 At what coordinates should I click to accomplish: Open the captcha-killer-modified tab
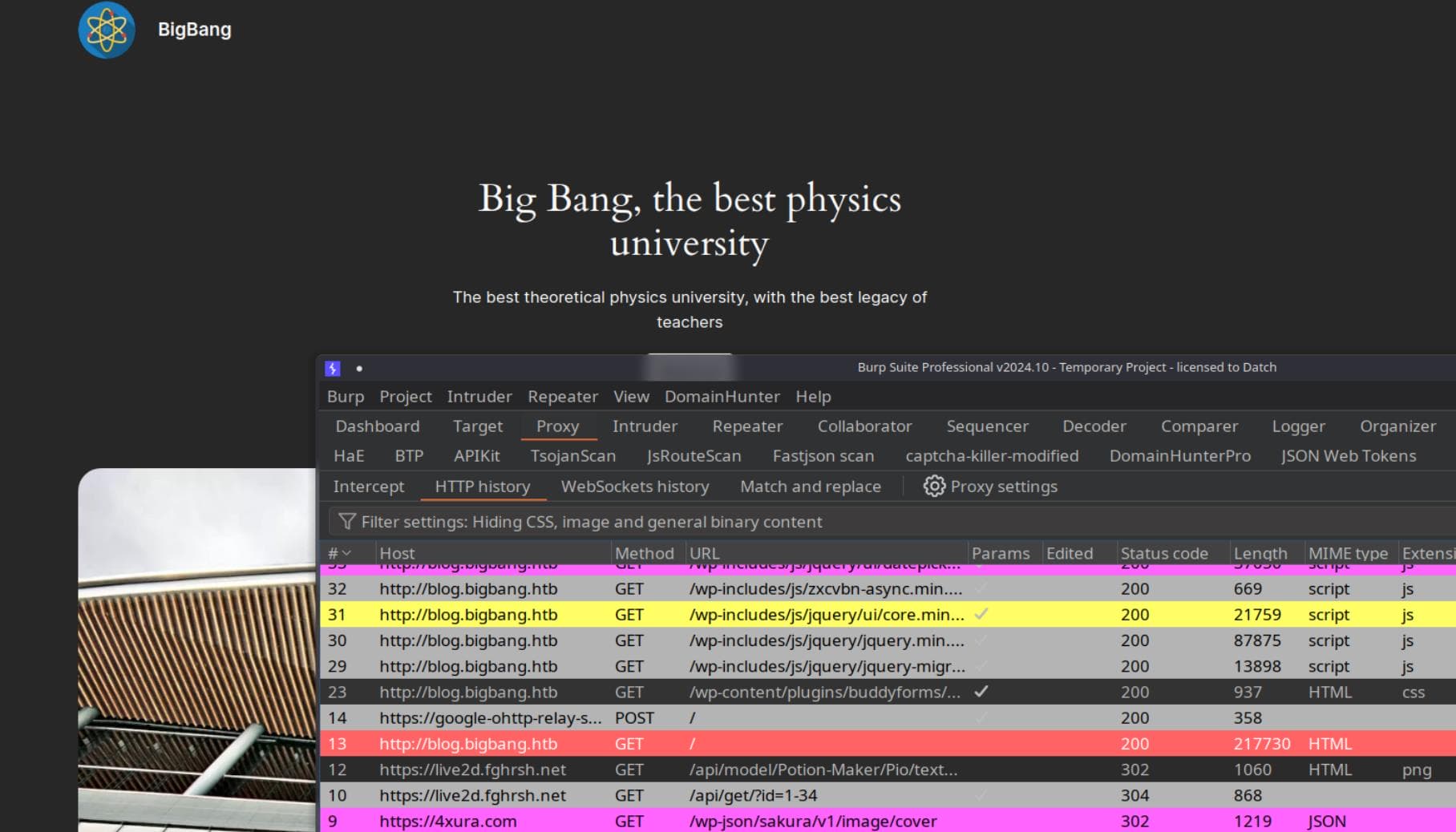pos(992,456)
